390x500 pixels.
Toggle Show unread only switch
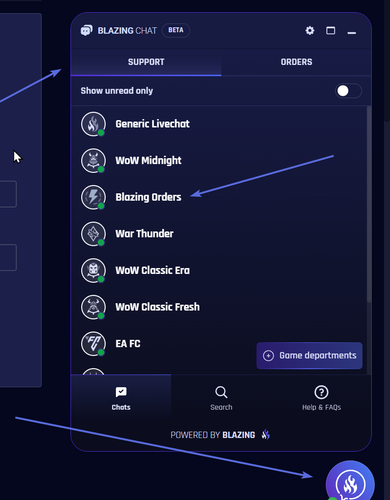tap(348, 91)
